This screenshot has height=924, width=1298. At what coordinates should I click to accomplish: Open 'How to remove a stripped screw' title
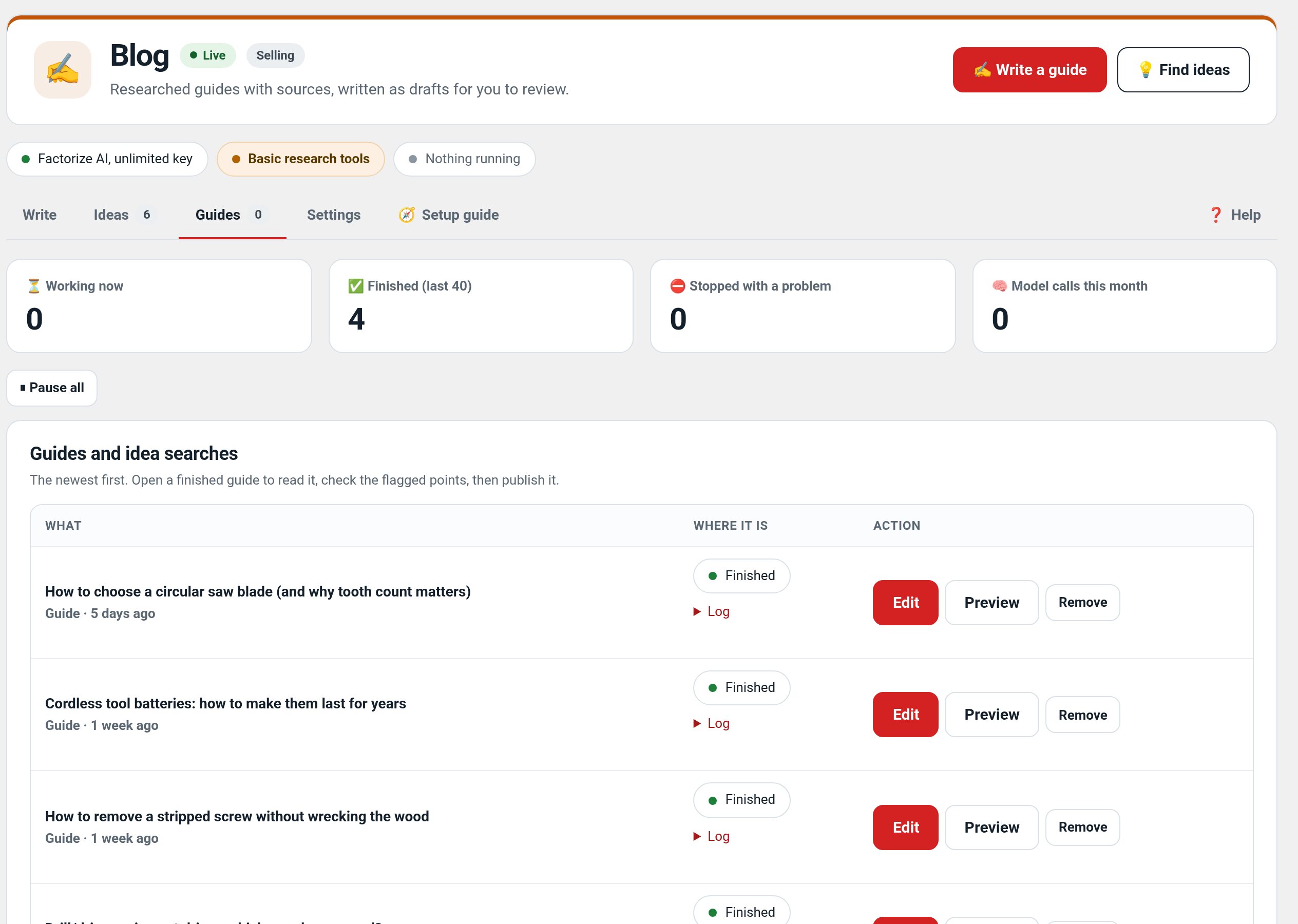237,817
